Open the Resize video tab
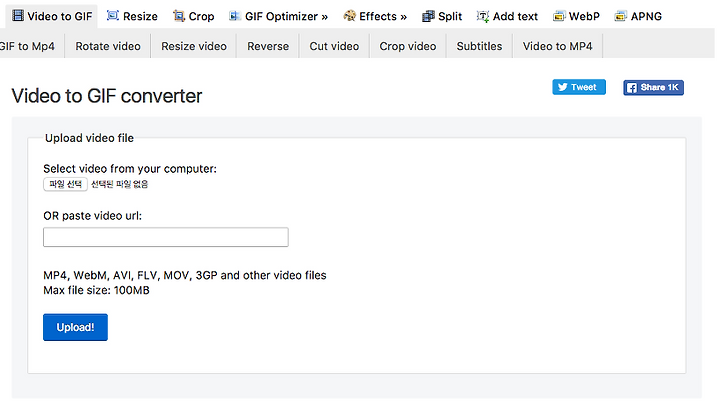Screen dimensions: 720x403 (x=194, y=46)
